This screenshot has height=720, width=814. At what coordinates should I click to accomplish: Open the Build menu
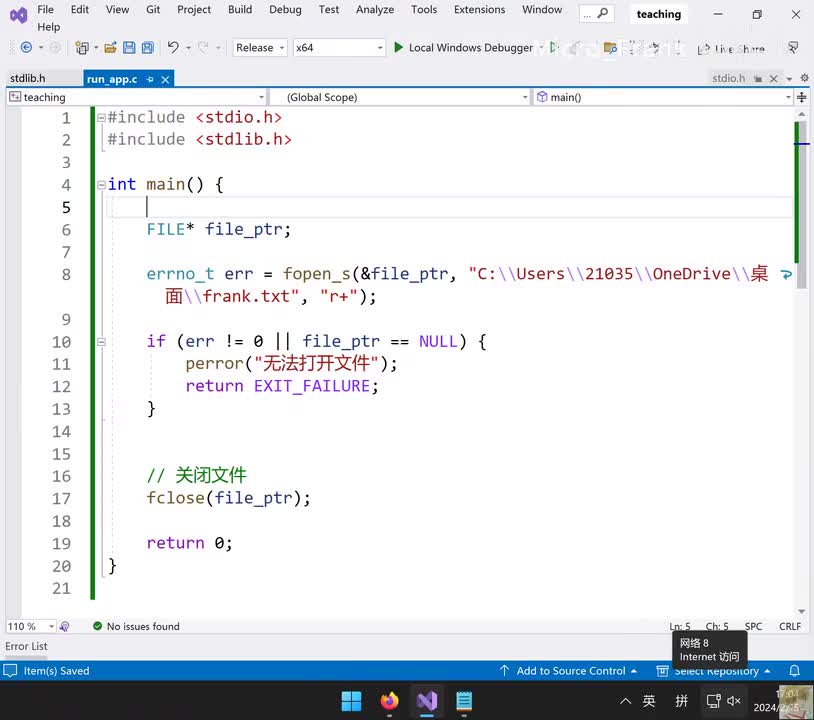pyautogui.click(x=240, y=9)
